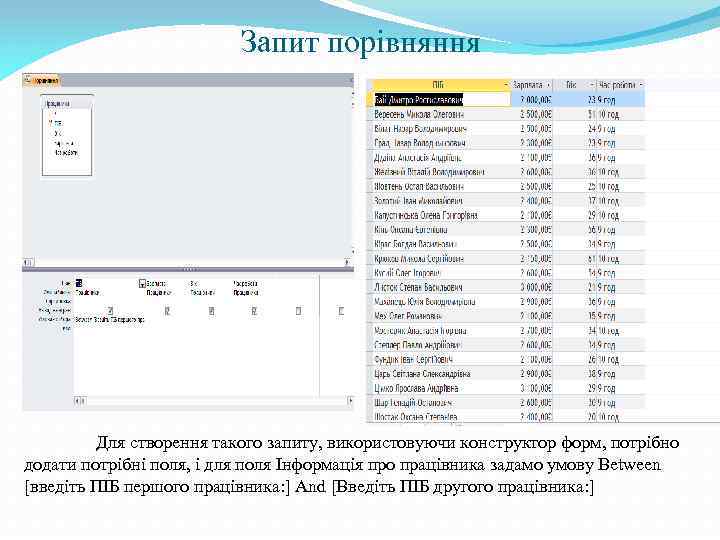The height and width of the screenshot is (540, 720).
Task: Select row Кіяс Богдан Васильович
Action: 508,244
